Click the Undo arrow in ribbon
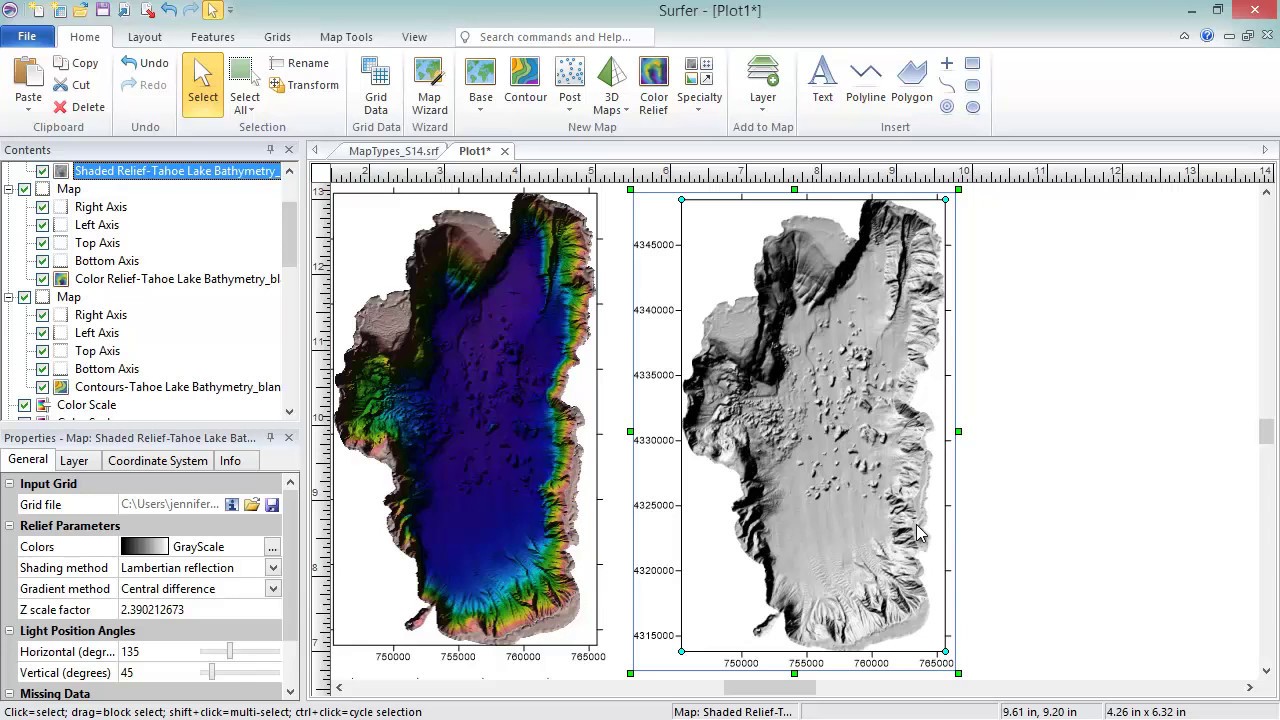 pyautogui.click(x=129, y=62)
